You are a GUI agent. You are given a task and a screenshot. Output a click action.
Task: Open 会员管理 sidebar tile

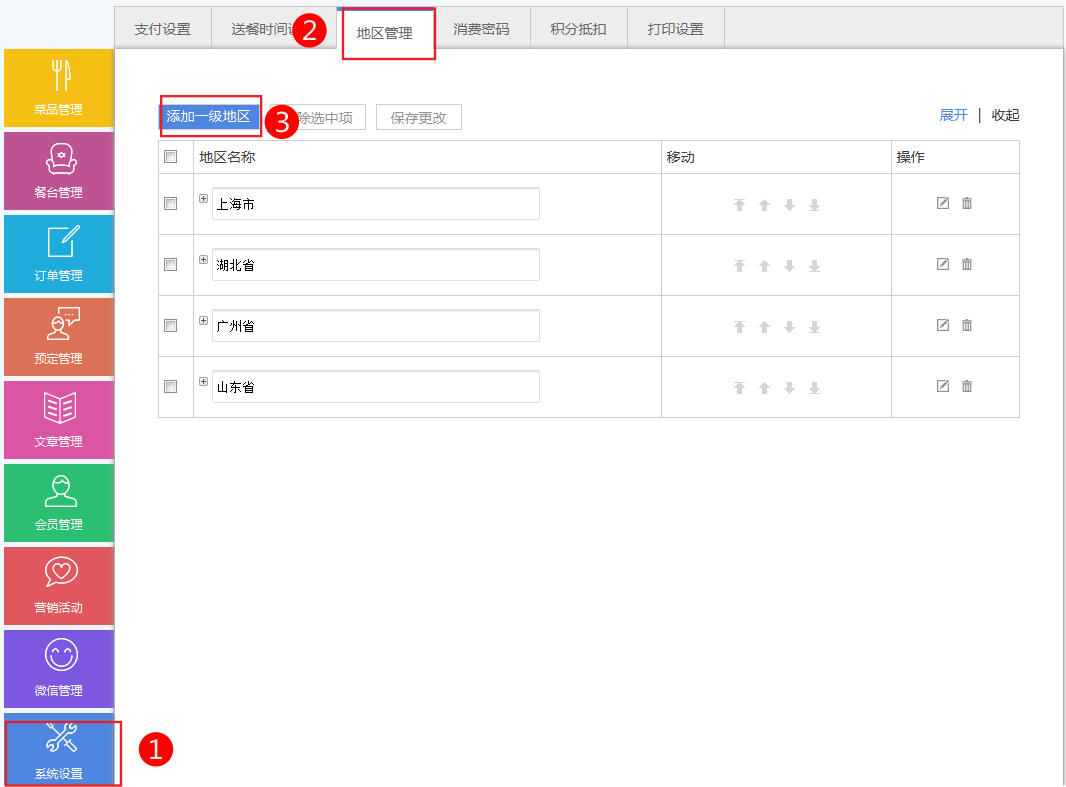(x=58, y=503)
